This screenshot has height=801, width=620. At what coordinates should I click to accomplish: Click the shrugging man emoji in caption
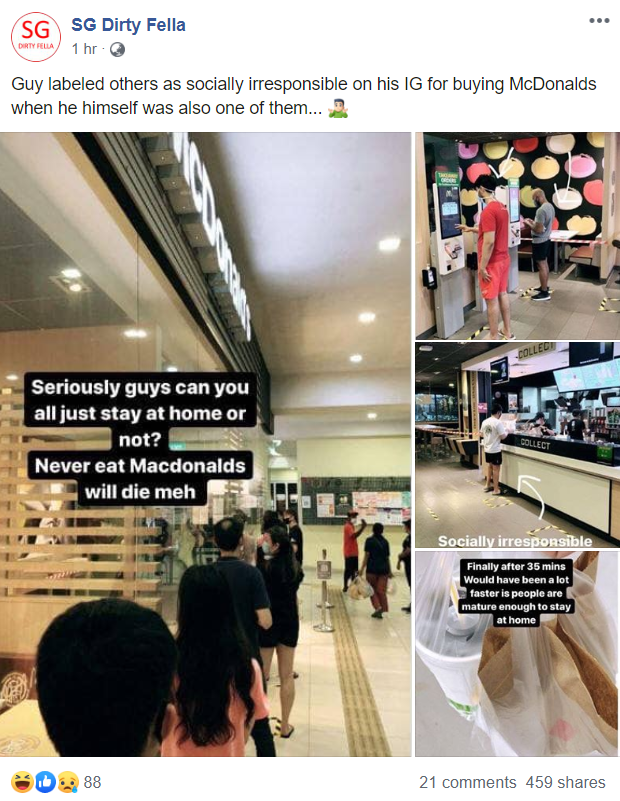tap(338, 108)
